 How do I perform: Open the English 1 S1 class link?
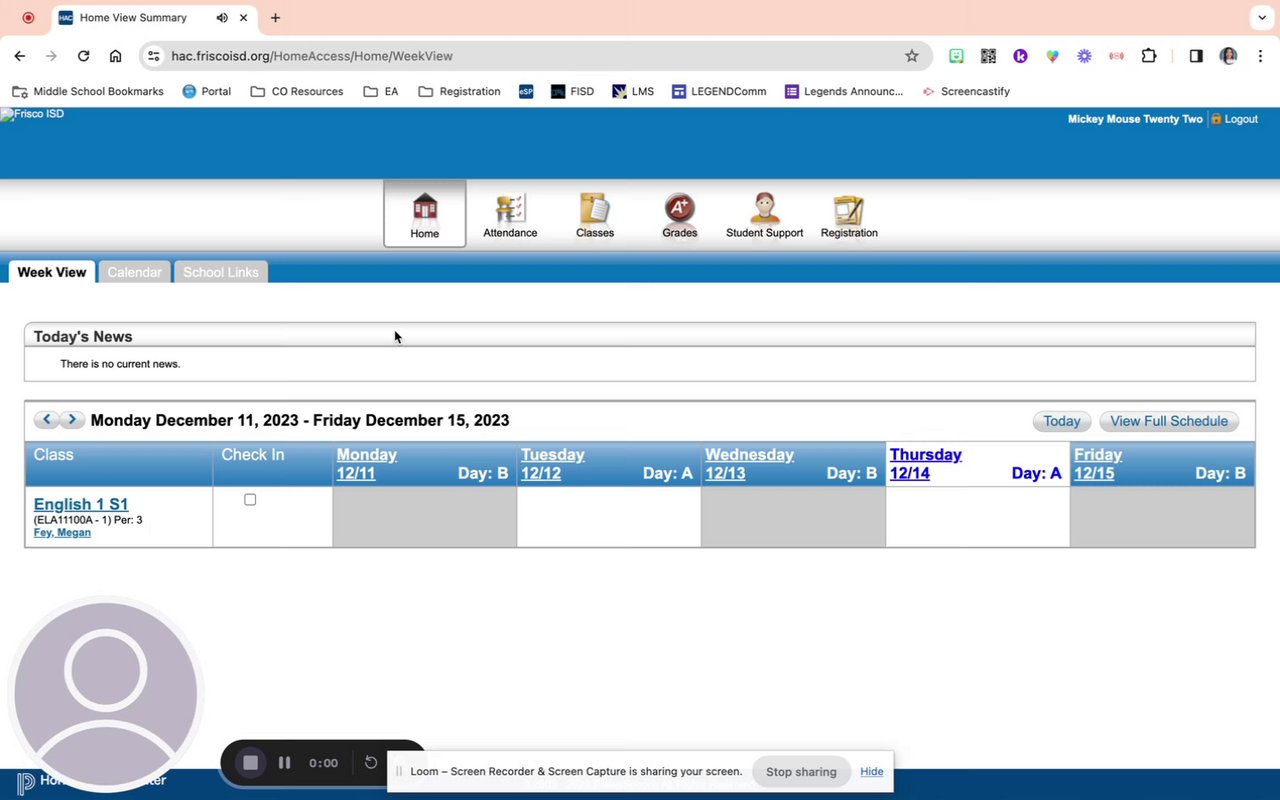[81, 504]
